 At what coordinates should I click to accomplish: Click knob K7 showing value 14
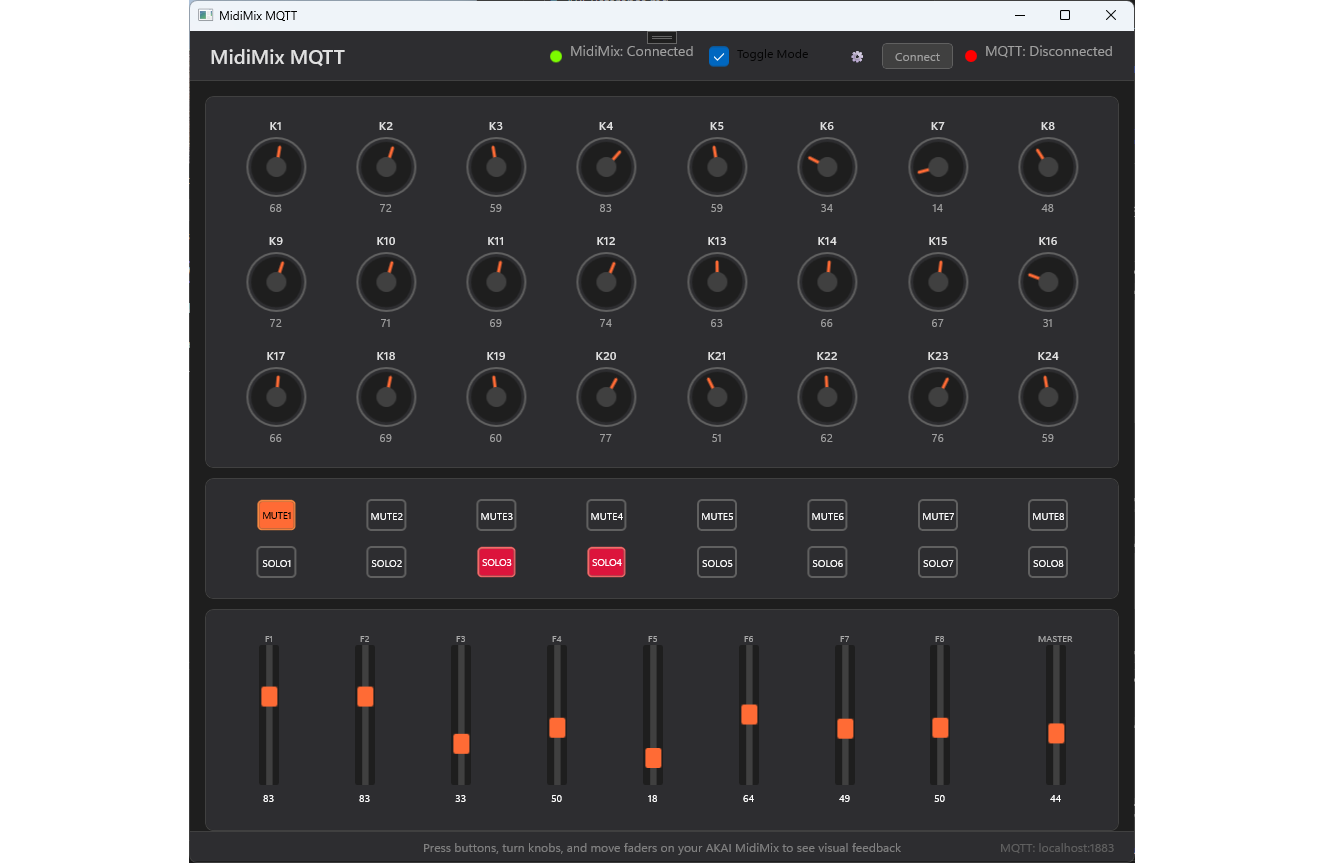coord(938,167)
